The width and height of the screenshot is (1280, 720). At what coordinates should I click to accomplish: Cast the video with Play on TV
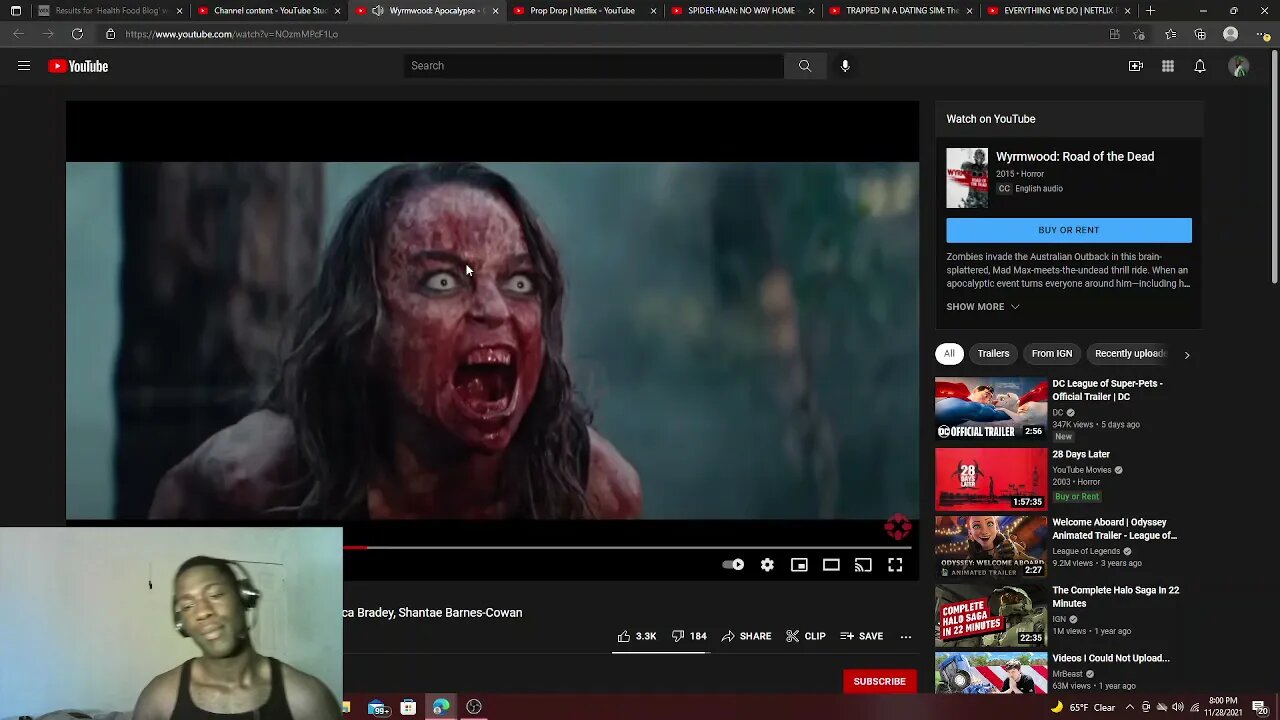pyautogui.click(x=863, y=565)
